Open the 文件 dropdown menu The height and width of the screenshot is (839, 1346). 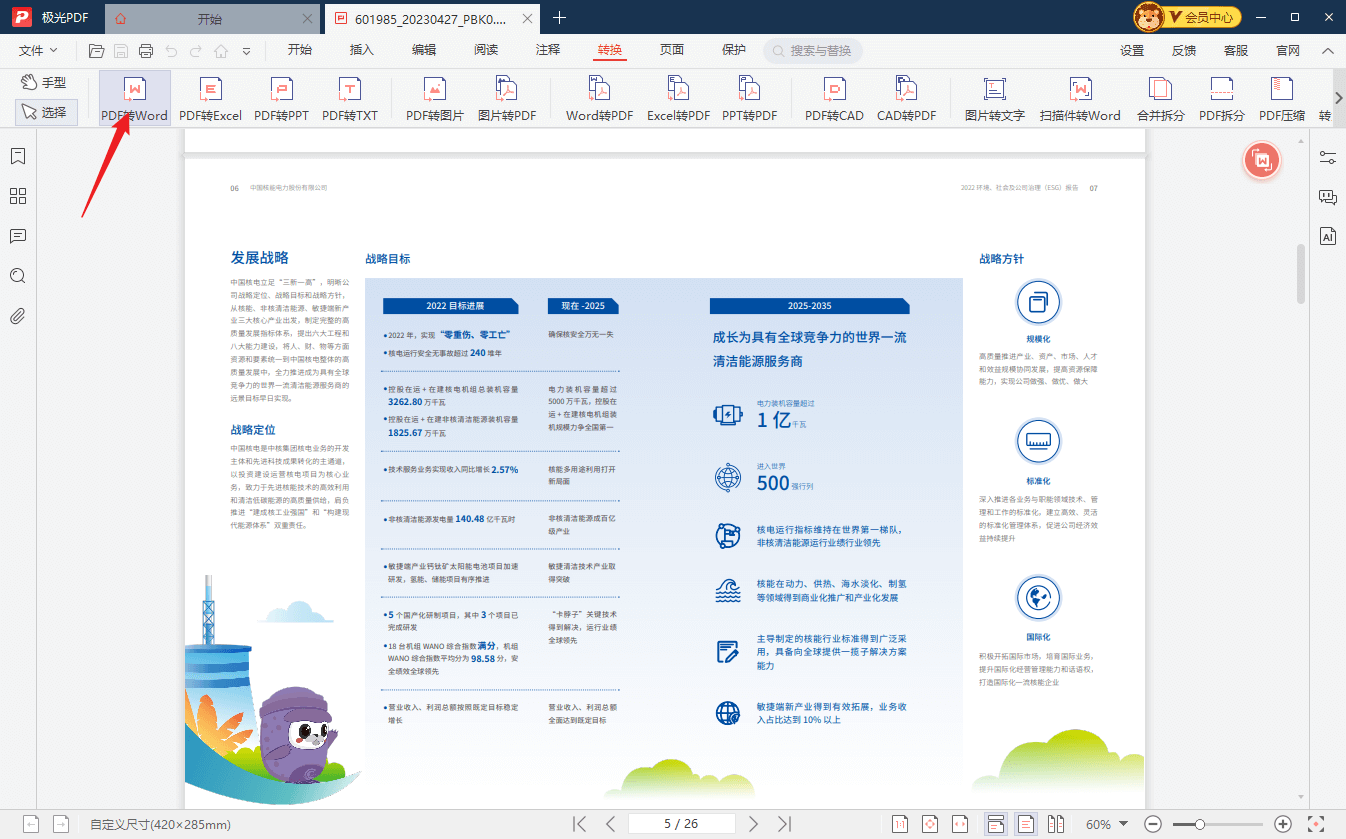coord(38,50)
